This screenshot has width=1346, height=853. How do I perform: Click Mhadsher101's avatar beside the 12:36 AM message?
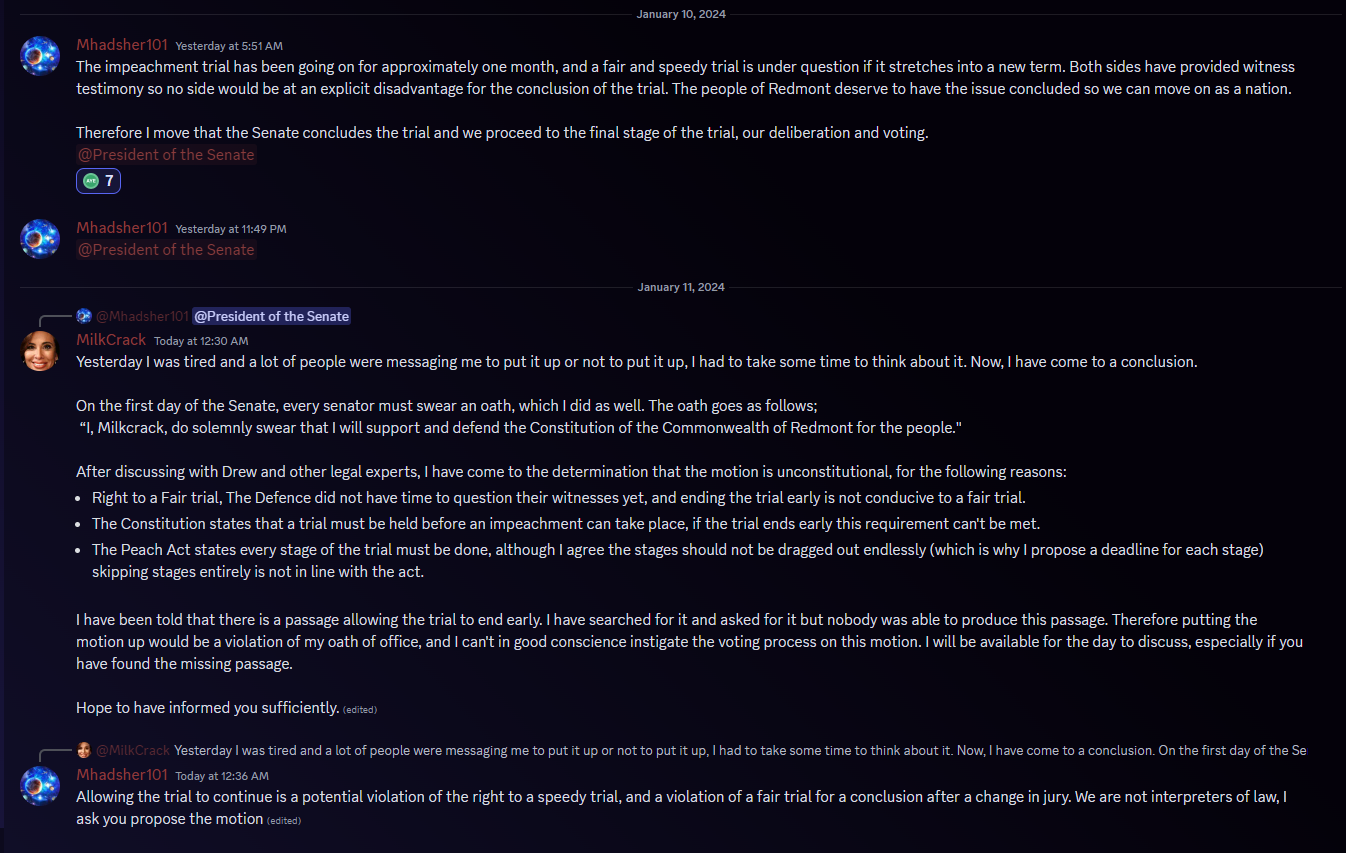pyautogui.click(x=40, y=786)
